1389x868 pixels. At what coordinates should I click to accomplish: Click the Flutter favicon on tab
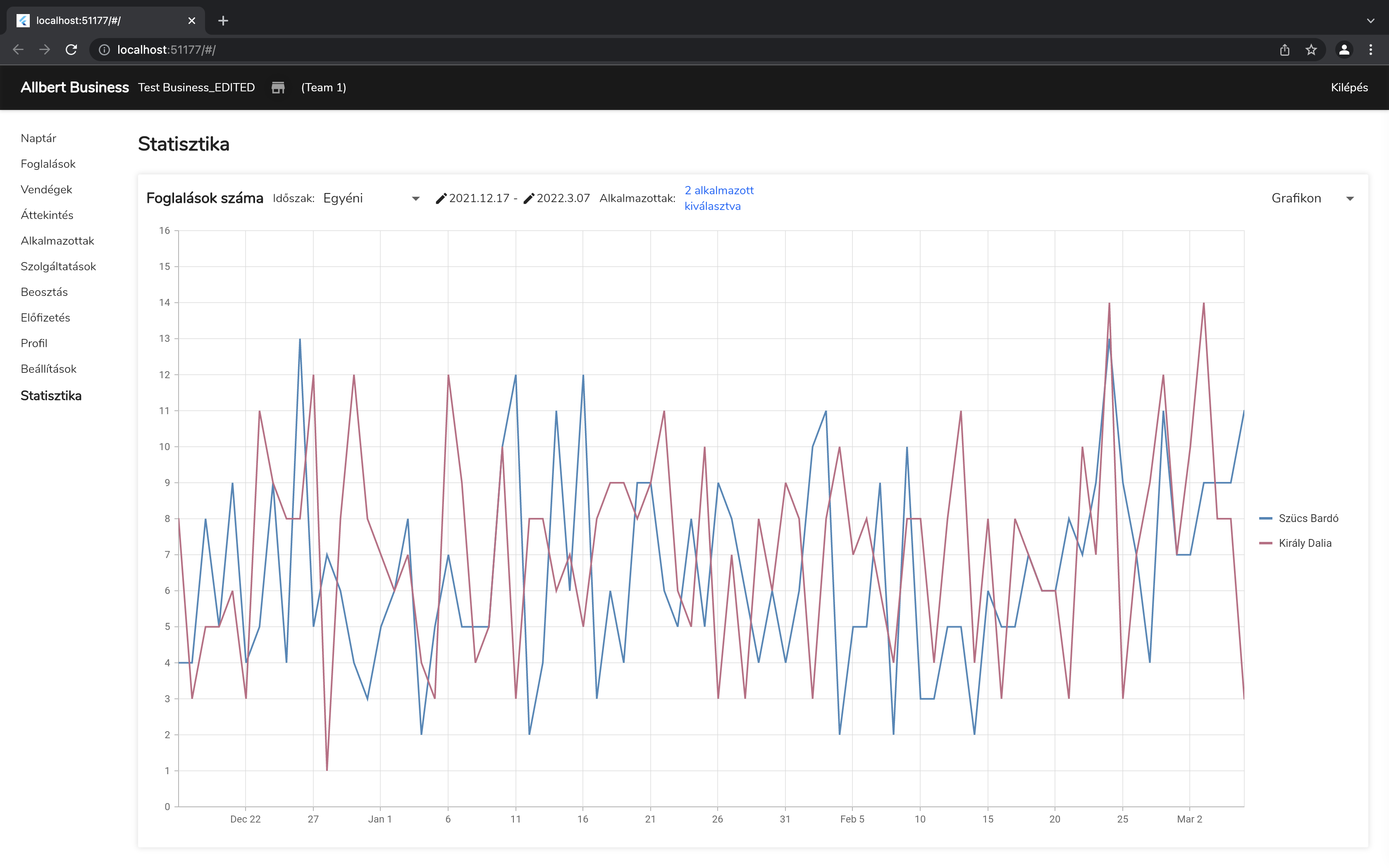(23, 21)
